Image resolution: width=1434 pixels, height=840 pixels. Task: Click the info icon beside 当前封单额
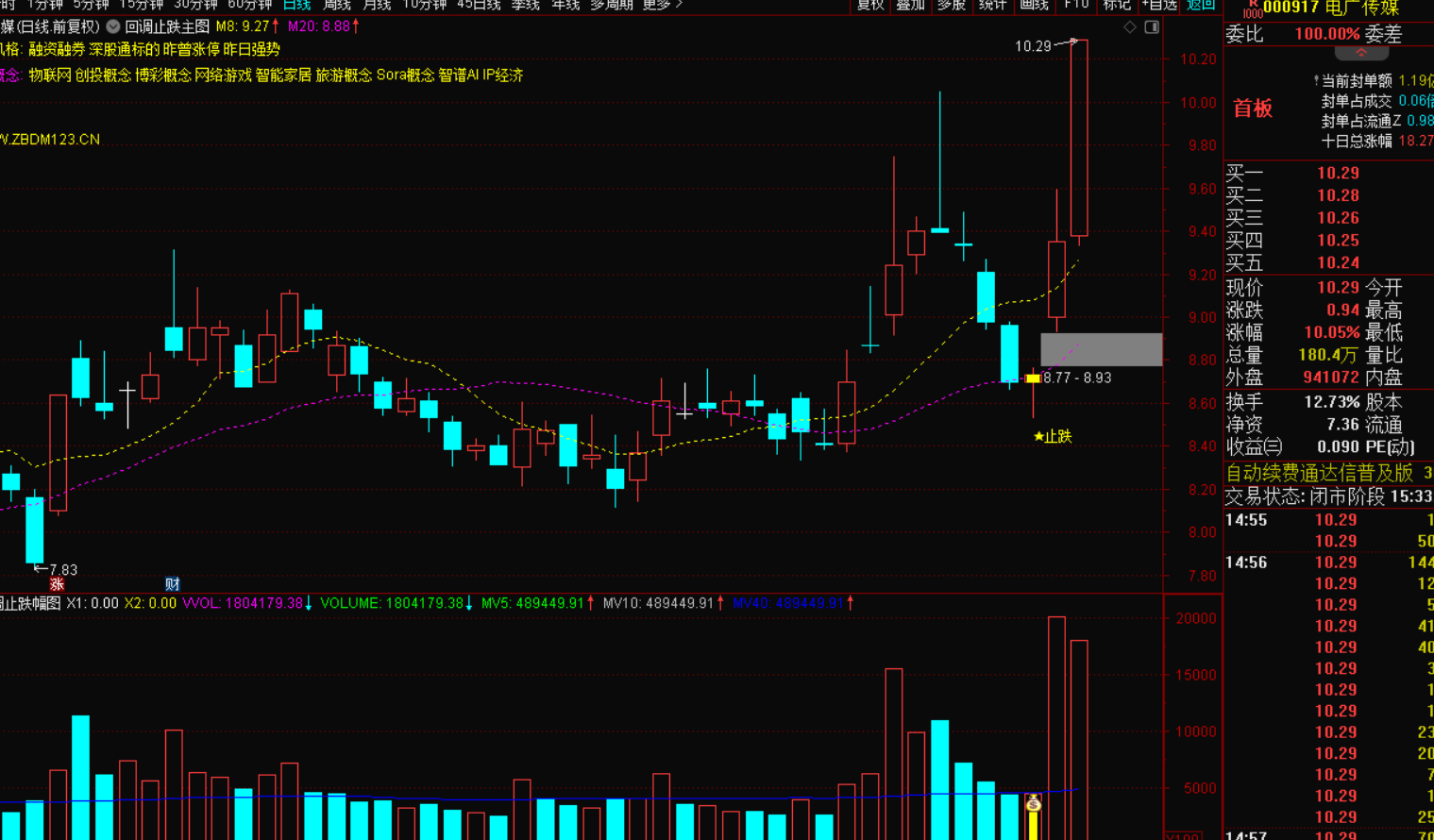[1316, 81]
